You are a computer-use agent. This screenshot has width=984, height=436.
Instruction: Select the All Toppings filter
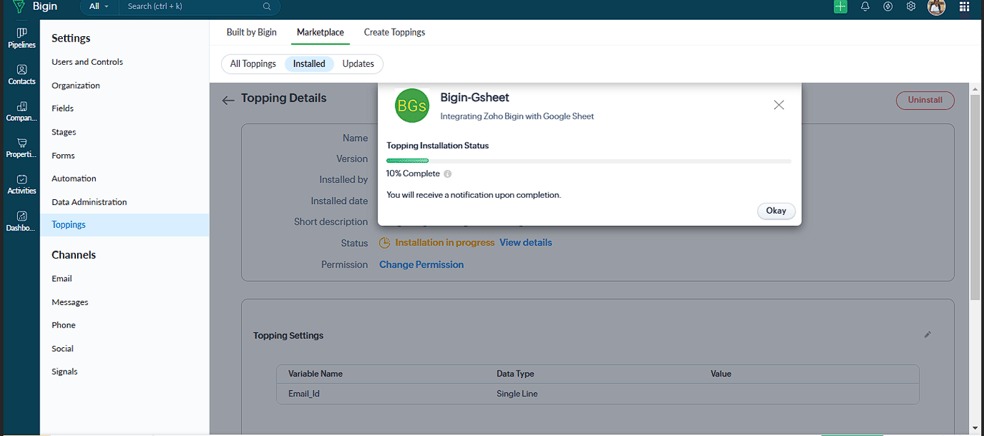coord(253,64)
